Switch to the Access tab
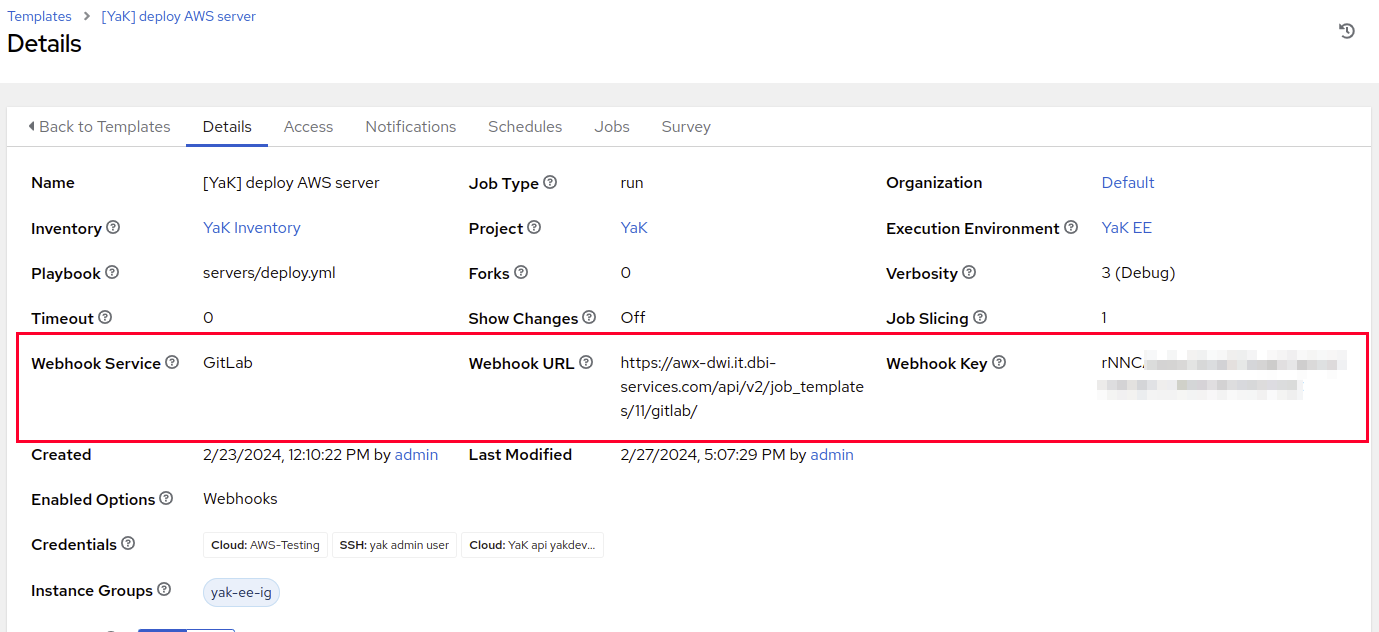1379x632 pixels. click(x=308, y=127)
